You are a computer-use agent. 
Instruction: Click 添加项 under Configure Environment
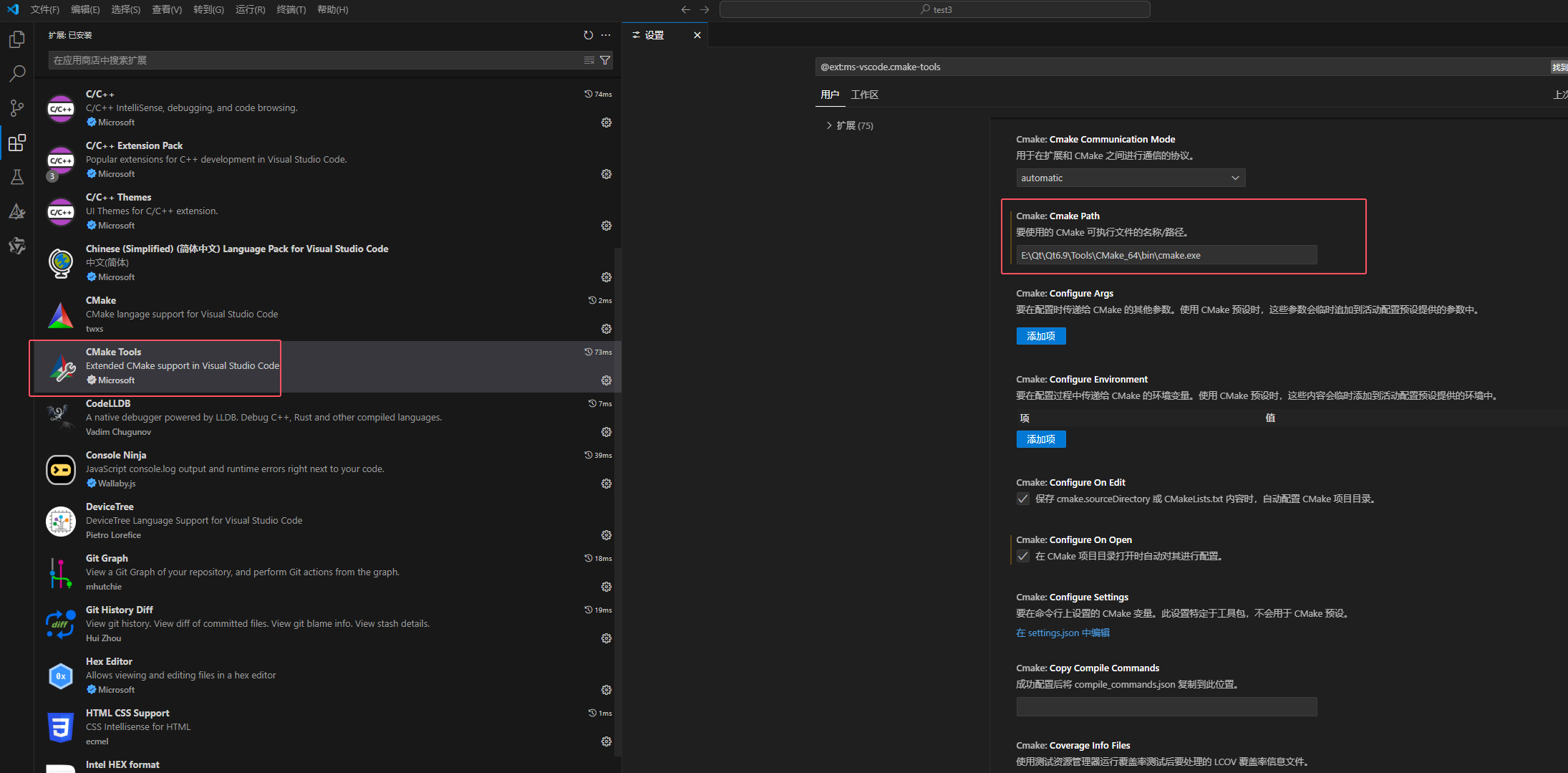click(x=1041, y=439)
